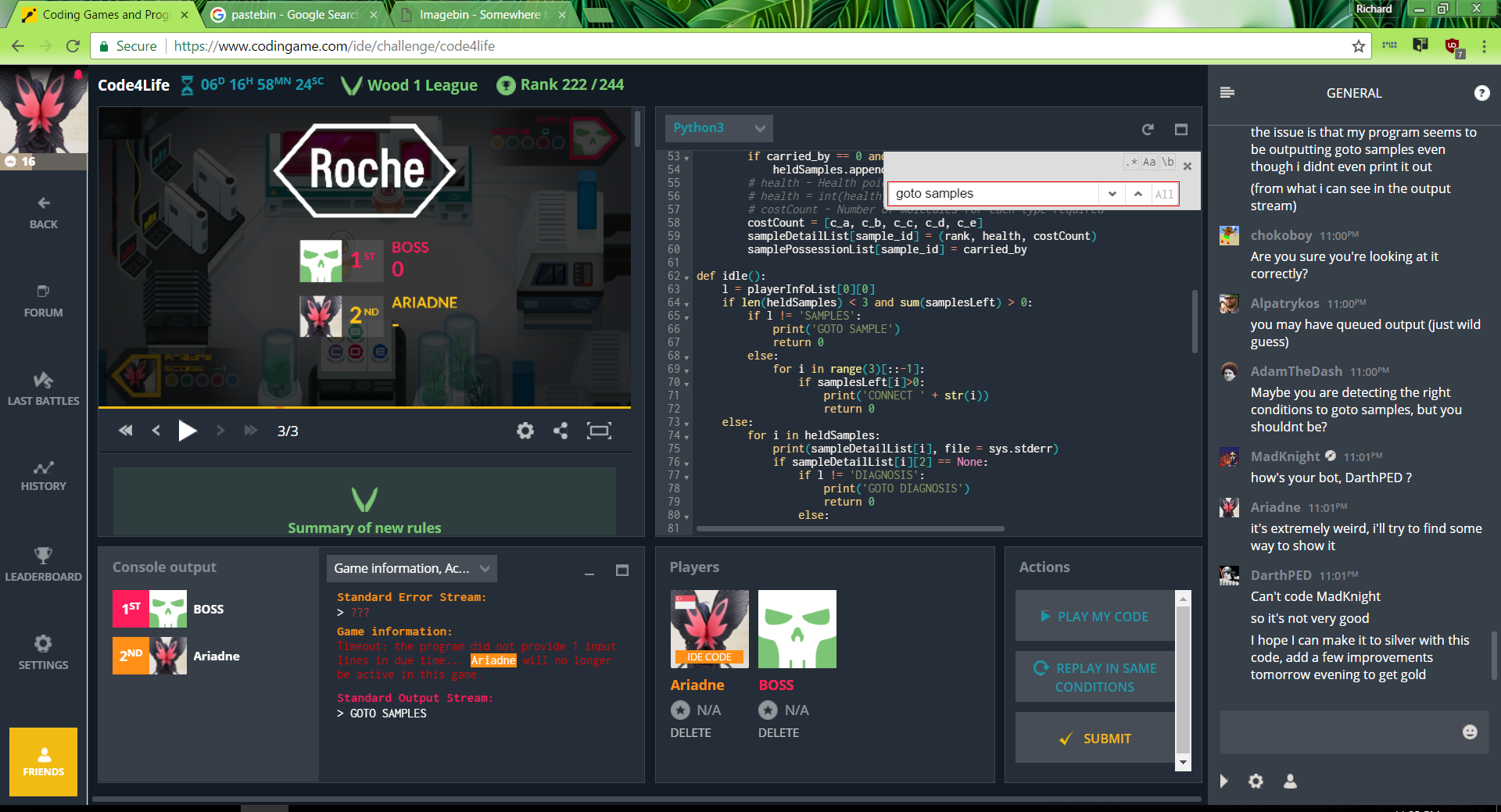Open chat settings gear icon
This screenshot has width=1501, height=812.
coord(1256,781)
